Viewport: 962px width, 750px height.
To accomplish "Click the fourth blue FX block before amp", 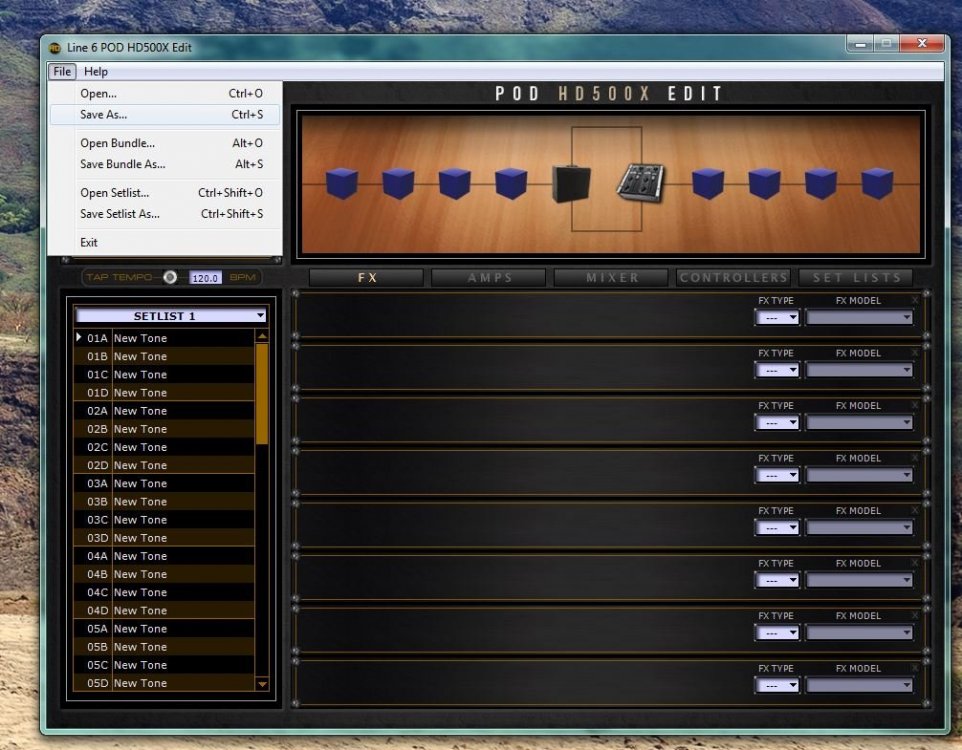I will [x=511, y=183].
